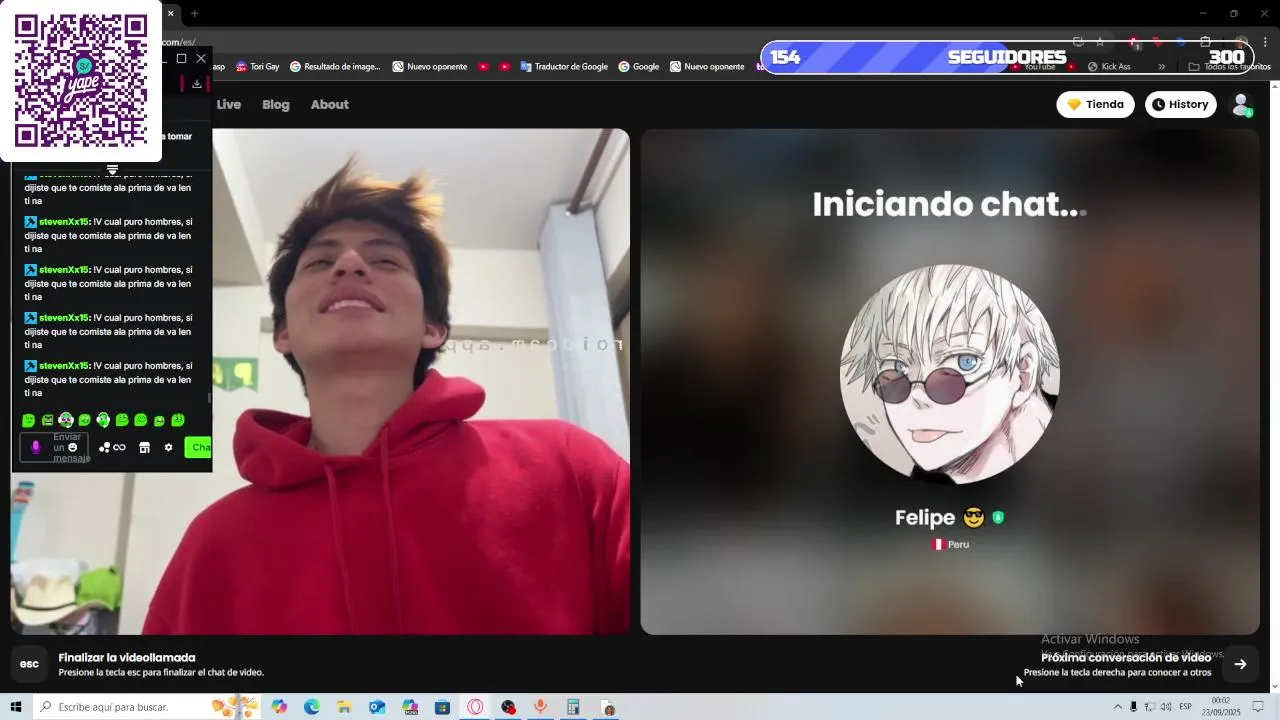The width and height of the screenshot is (1280, 720).
Task: Open File Explorer from the taskbar
Action: 344,707
